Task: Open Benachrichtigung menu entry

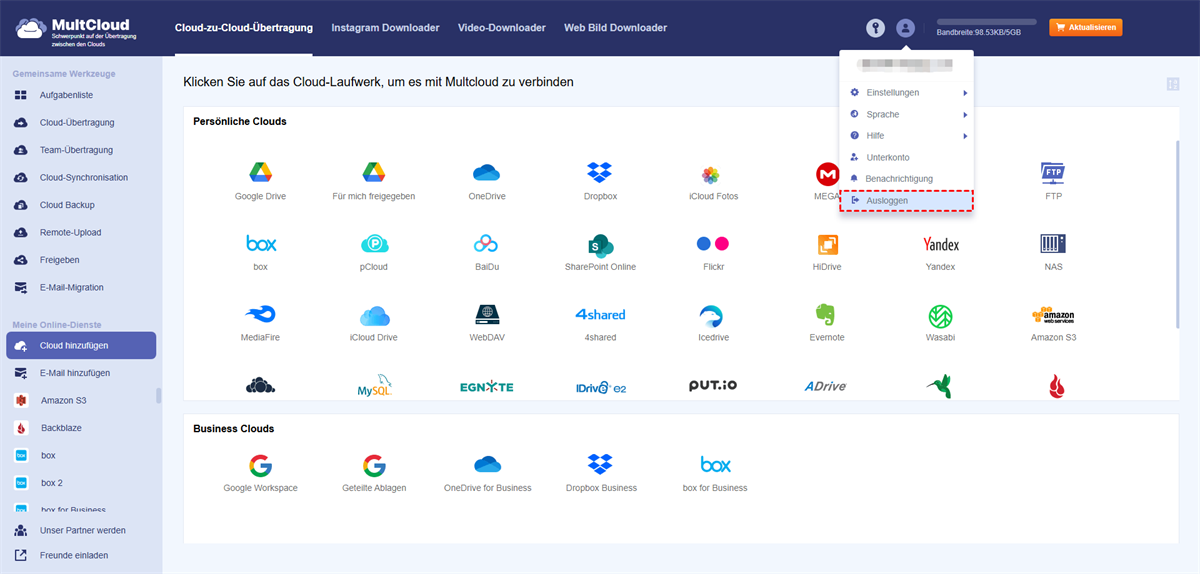Action: 907,178
